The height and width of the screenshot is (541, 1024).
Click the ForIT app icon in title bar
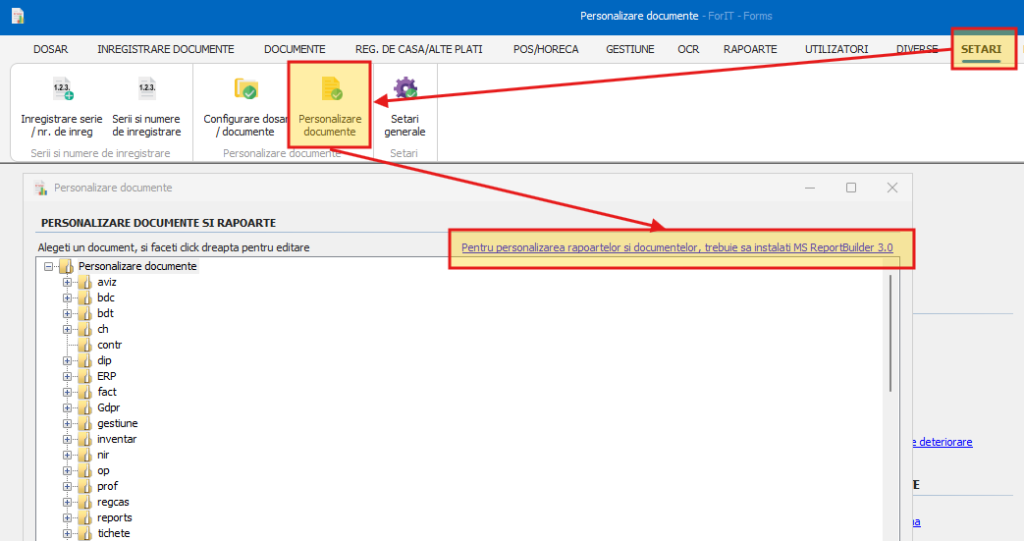click(17, 16)
